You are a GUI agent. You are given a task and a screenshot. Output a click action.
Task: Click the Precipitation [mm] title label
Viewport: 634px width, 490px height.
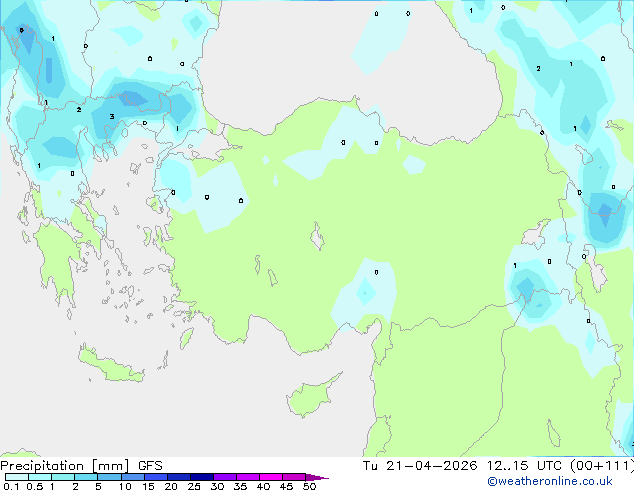coord(65,466)
